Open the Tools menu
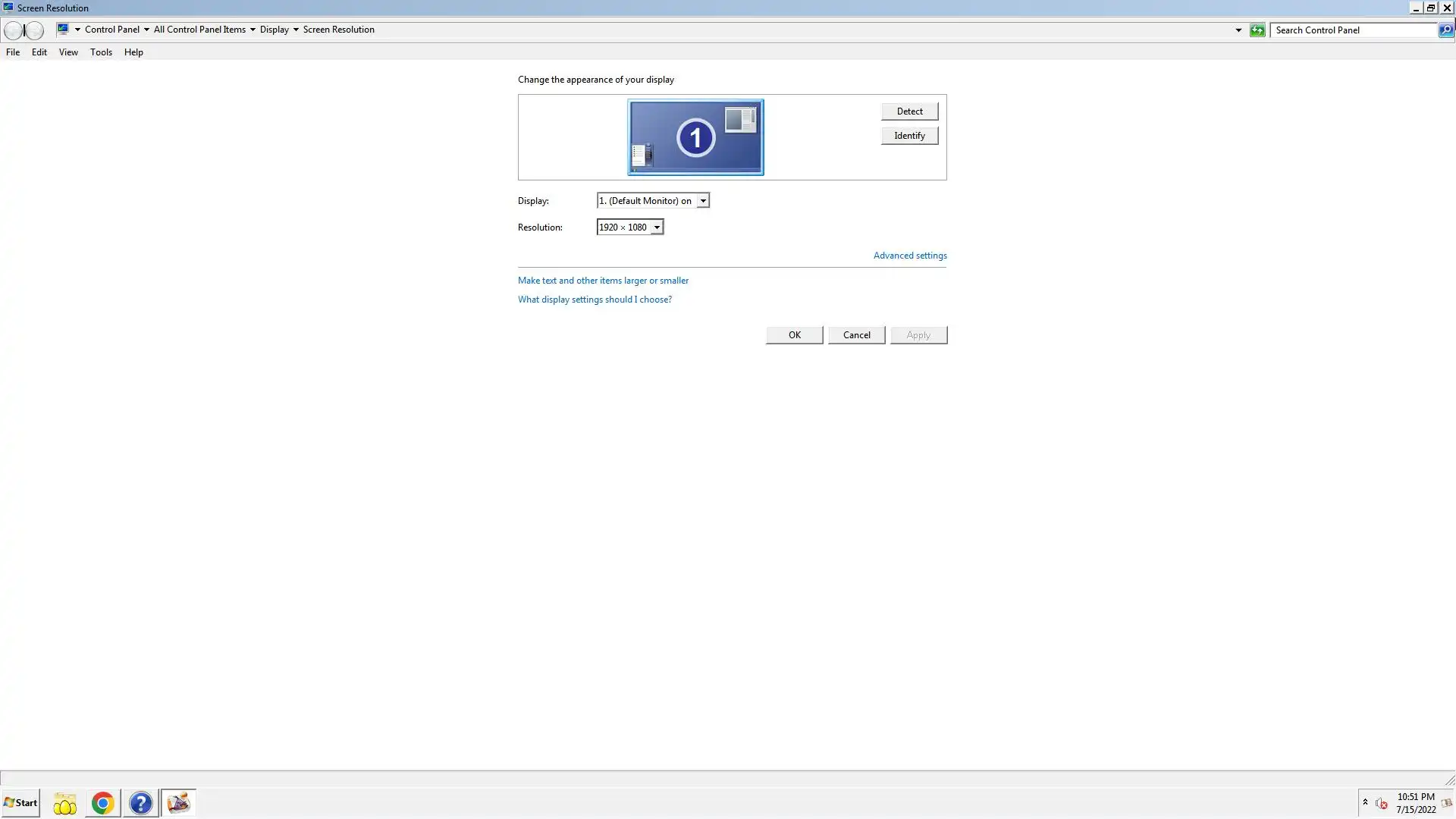The width and height of the screenshot is (1456, 819). (101, 52)
